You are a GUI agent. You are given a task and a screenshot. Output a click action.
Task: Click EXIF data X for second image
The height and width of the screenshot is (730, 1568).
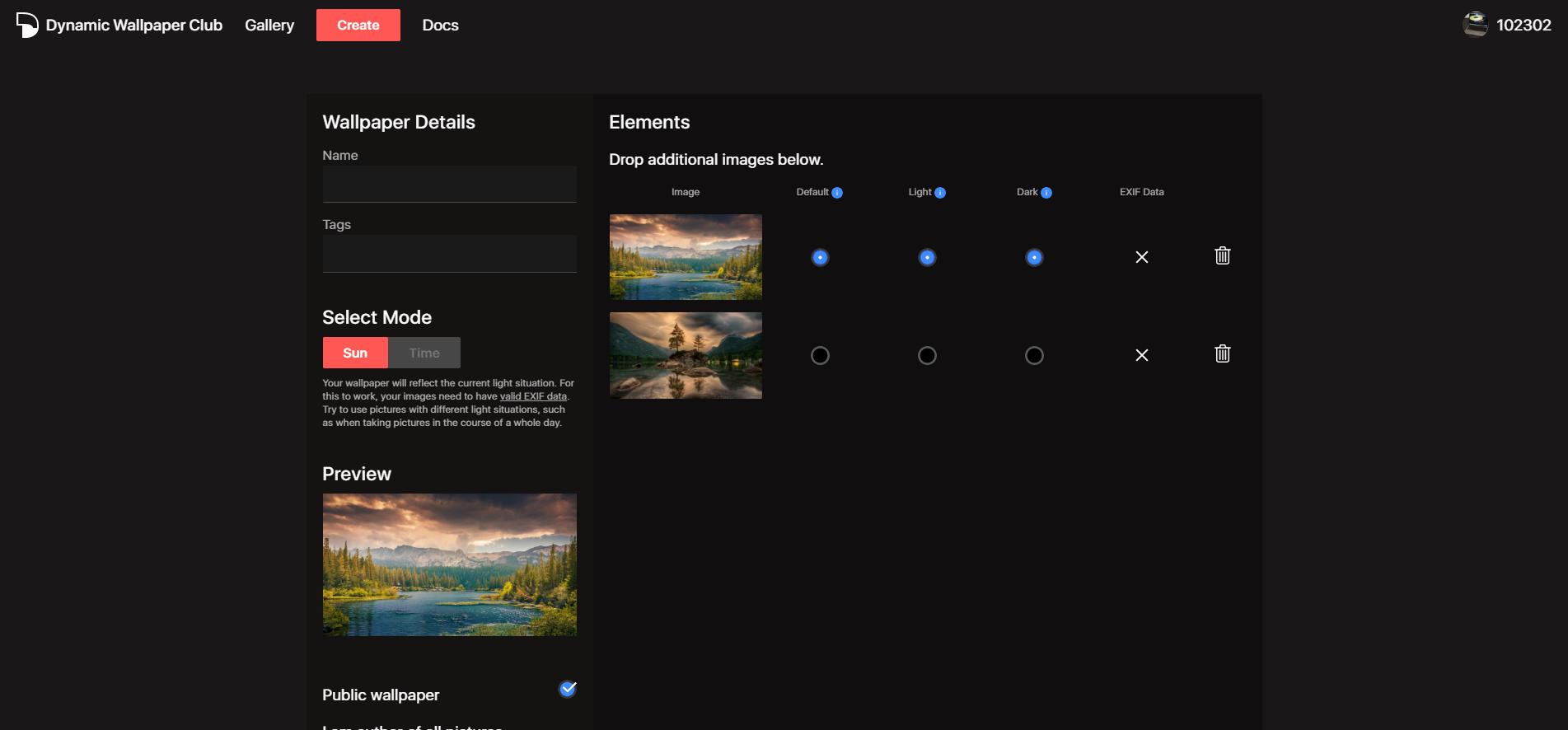(x=1142, y=355)
